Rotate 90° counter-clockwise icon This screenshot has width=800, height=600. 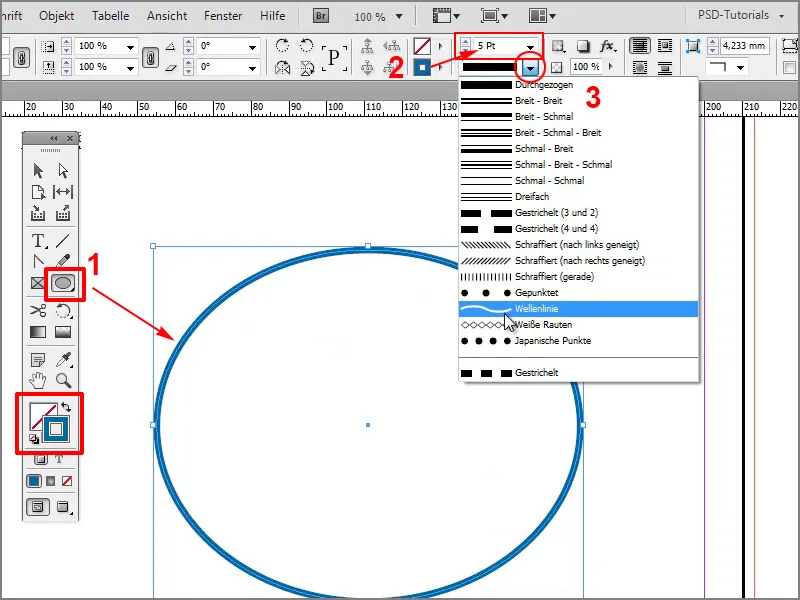[x=307, y=45]
